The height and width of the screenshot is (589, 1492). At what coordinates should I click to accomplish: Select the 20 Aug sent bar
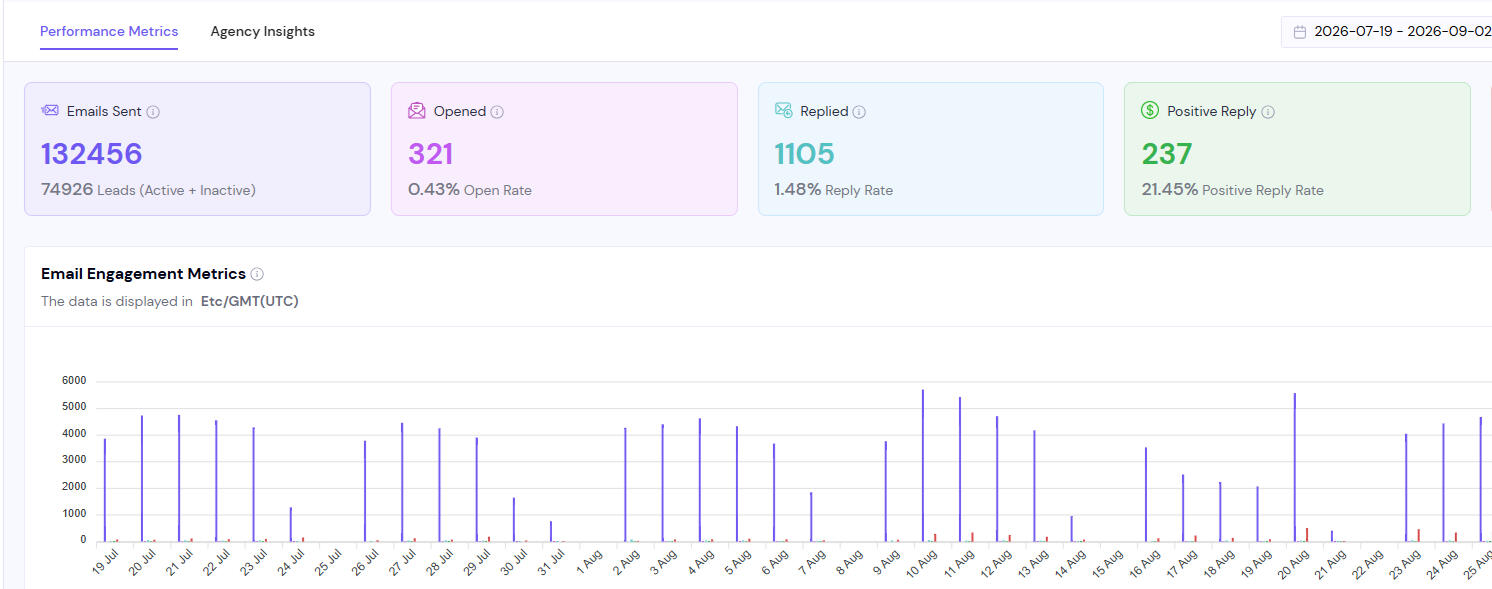1295,467
